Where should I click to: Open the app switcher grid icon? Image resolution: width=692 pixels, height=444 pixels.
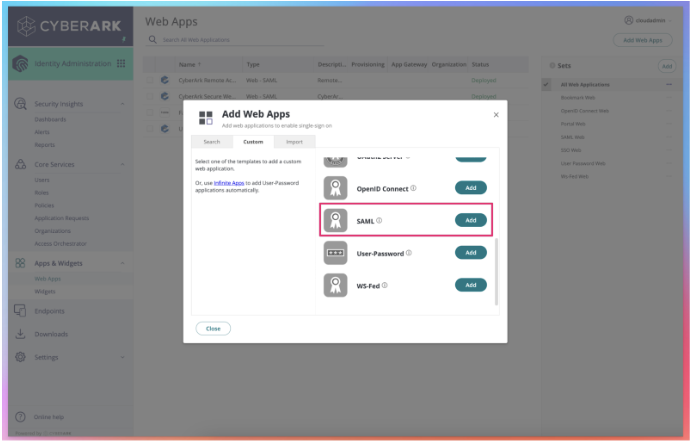[x=121, y=64]
